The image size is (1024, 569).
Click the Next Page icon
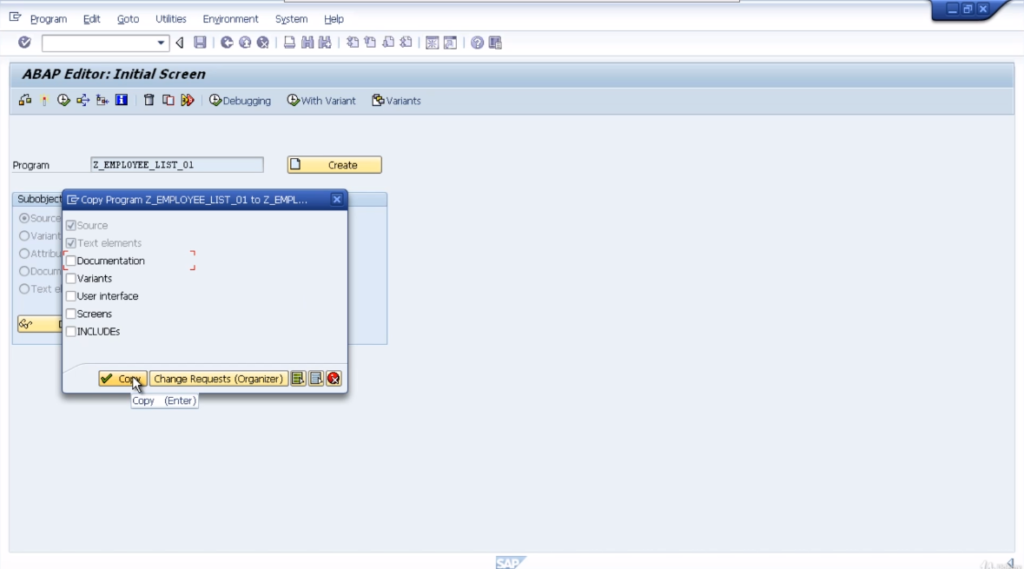point(388,42)
